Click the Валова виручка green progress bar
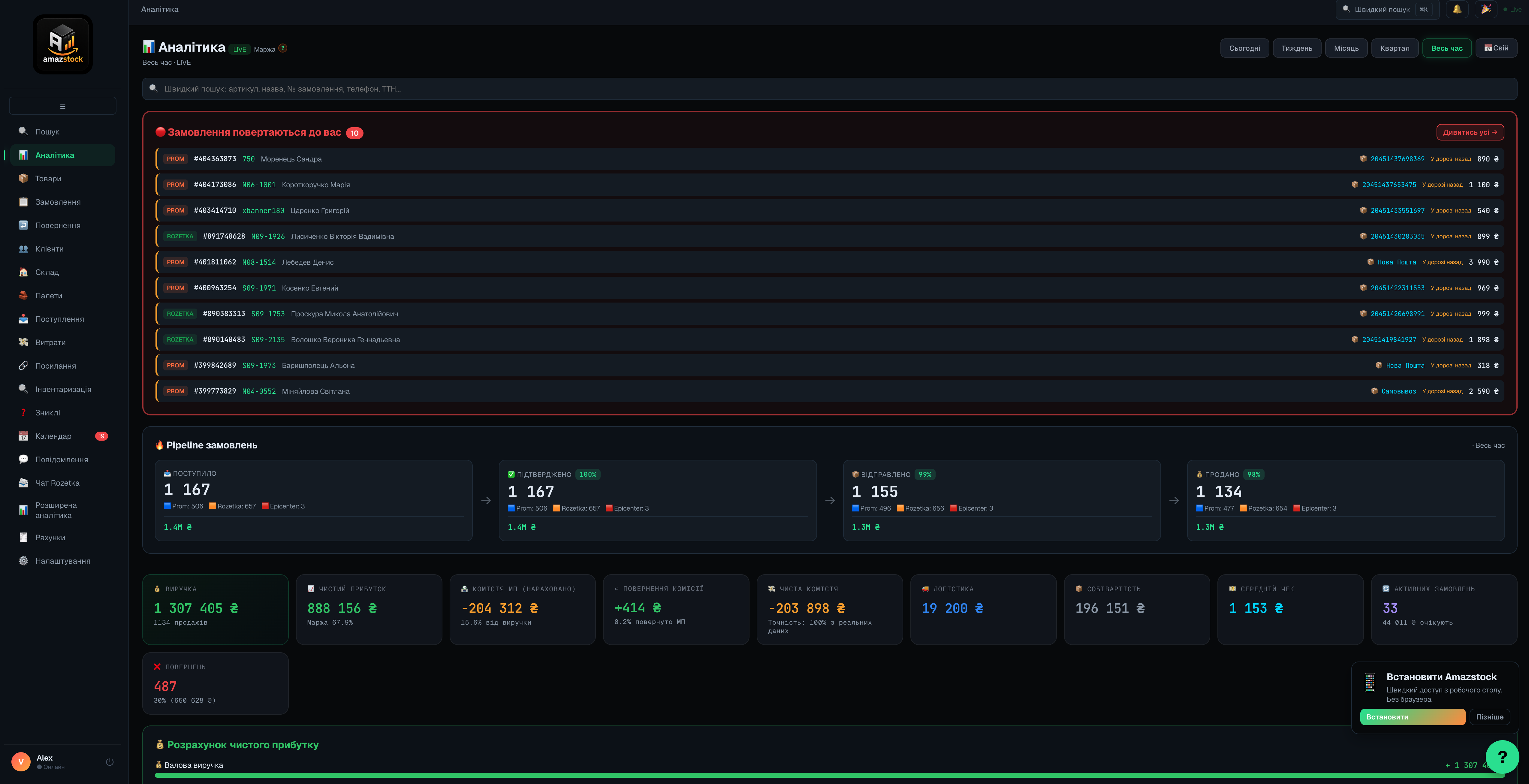 (x=829, y=775)
